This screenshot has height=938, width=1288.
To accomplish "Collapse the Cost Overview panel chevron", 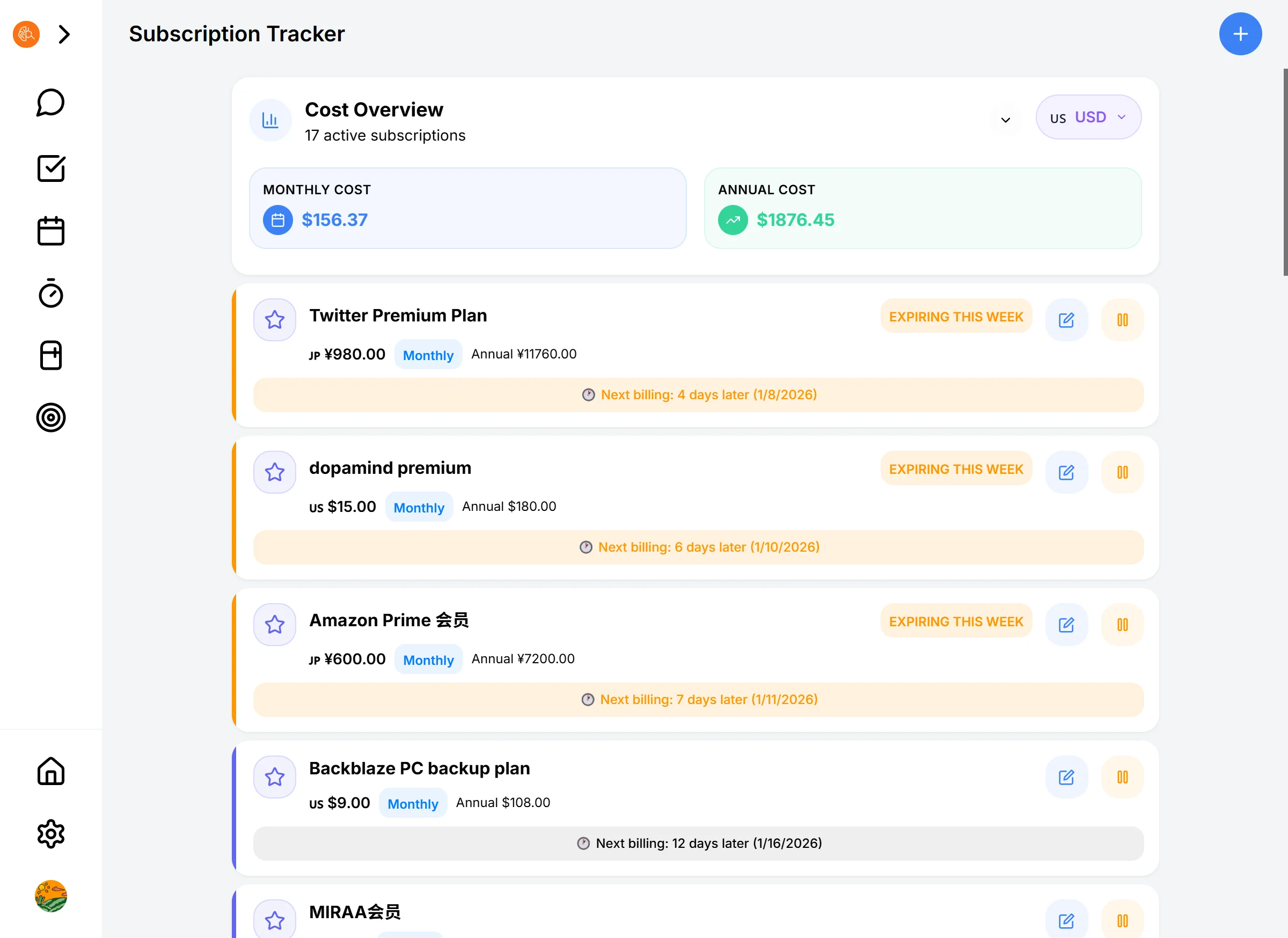I will point(1005,120).
